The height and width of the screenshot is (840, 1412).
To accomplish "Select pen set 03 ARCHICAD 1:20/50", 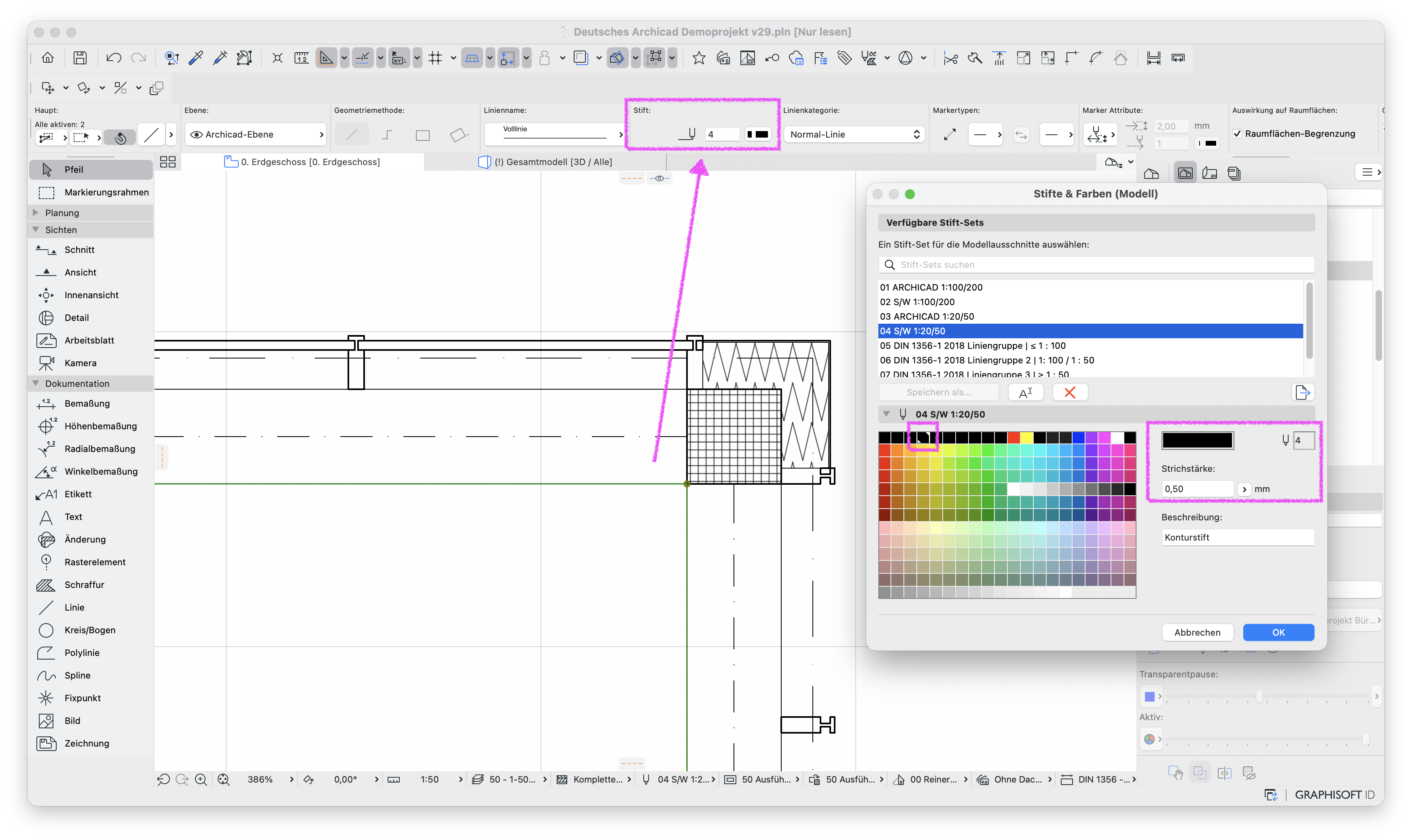I will (x=1090, y=316).
